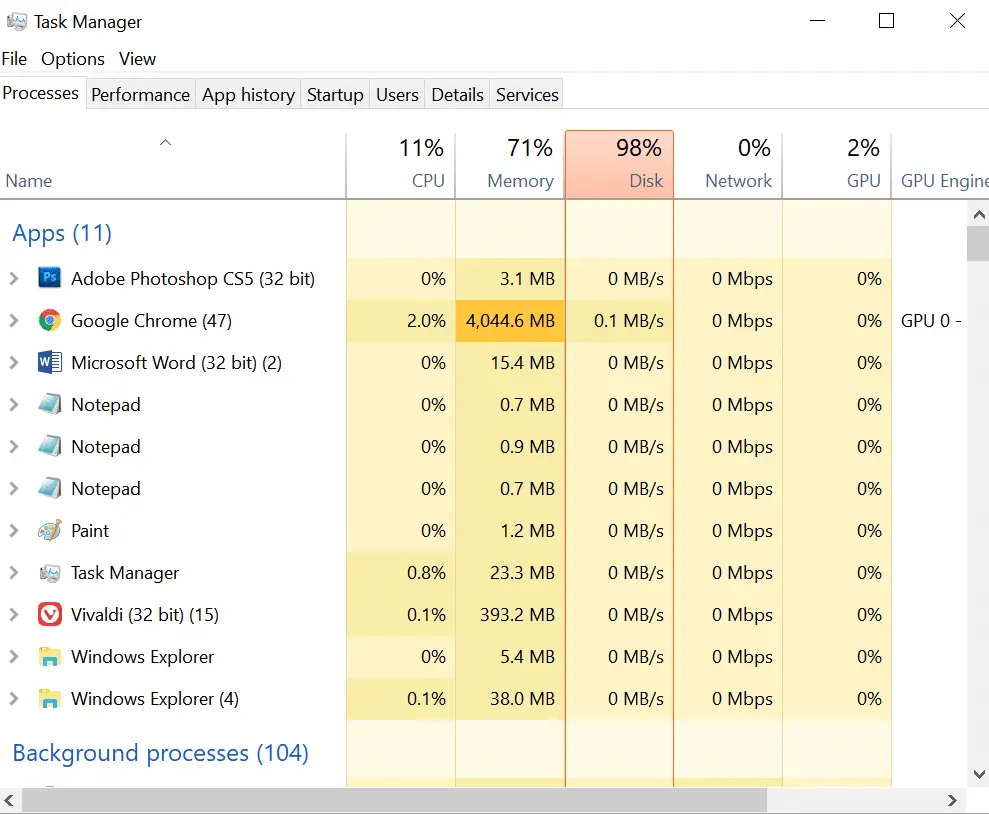The width and height of the screenshot is (989, 814).
Task: Expand the Adobe Photoshop CS5 process
Action: pos(14,278)
